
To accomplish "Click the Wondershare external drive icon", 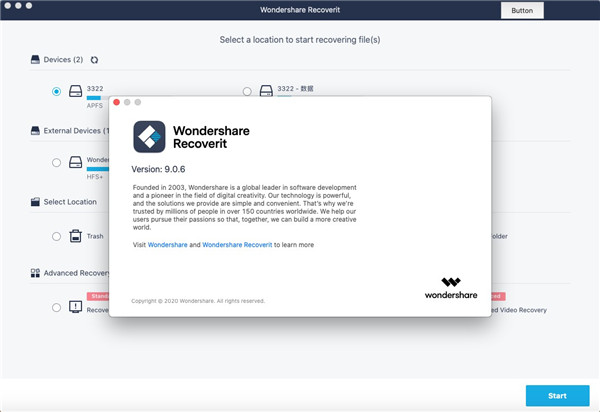I will [75, 162].
